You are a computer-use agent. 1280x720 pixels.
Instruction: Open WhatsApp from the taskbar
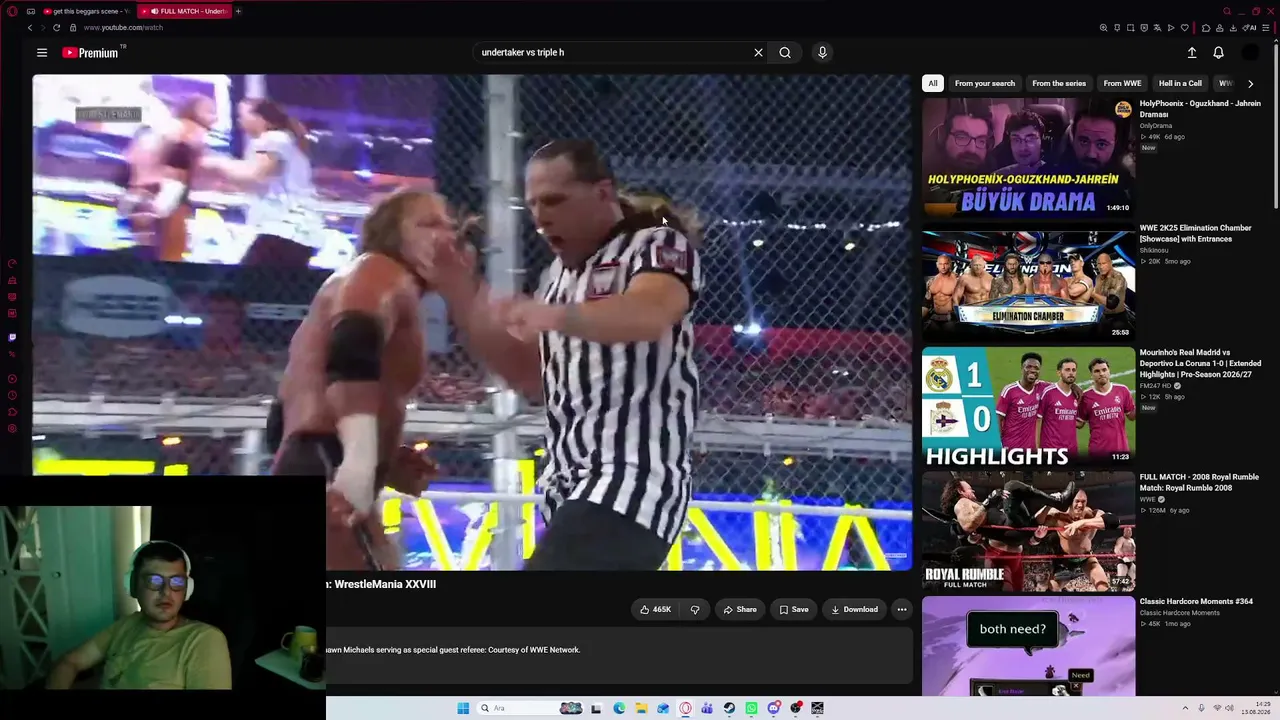(751, 708)
